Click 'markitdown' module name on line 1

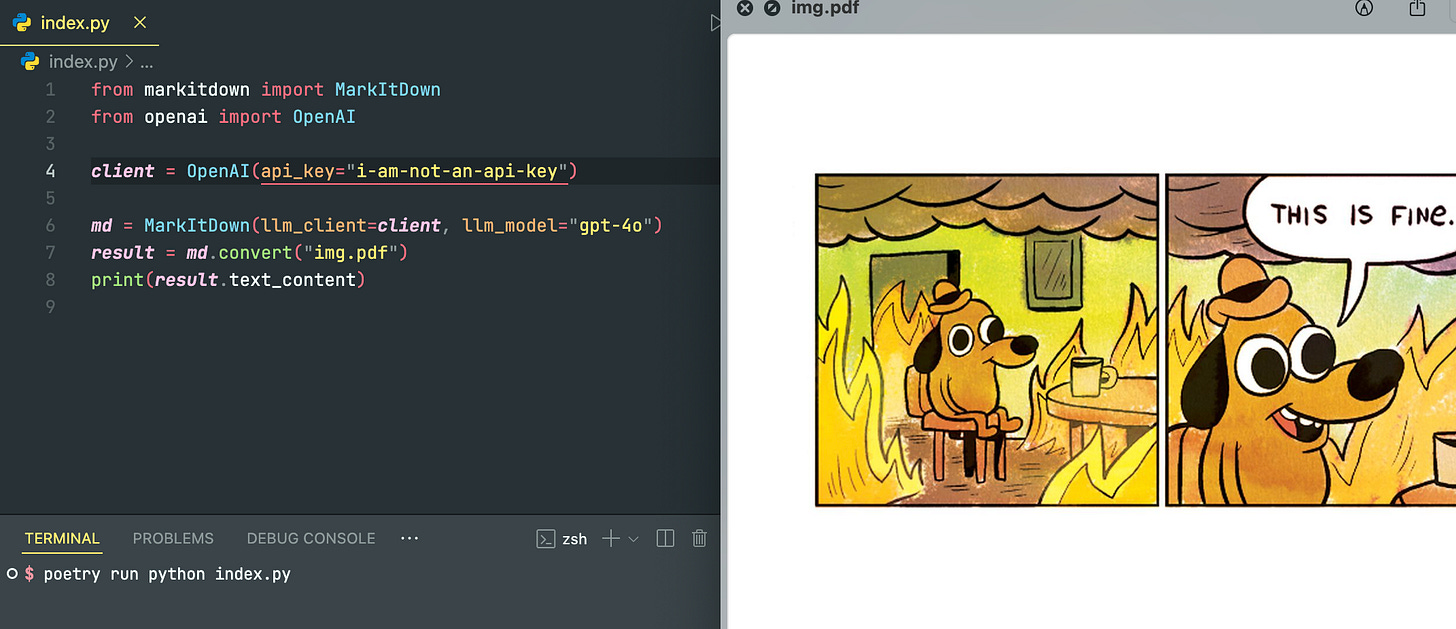[196, 90]
